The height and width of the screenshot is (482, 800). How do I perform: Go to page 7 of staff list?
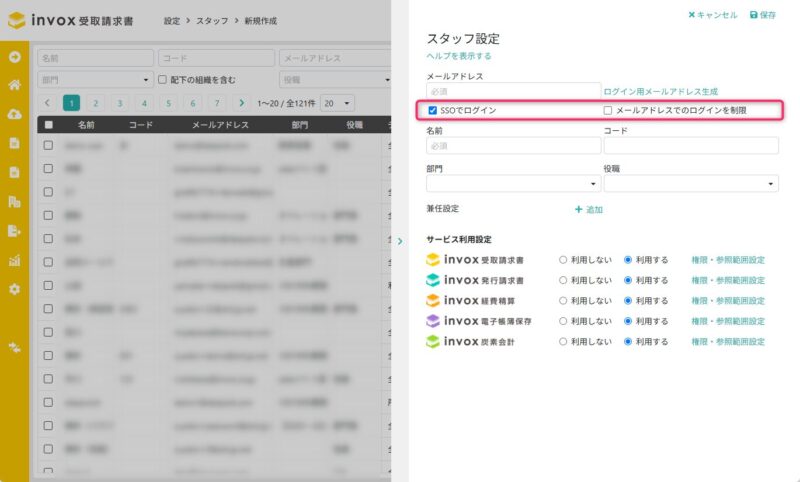pos(217,103)
